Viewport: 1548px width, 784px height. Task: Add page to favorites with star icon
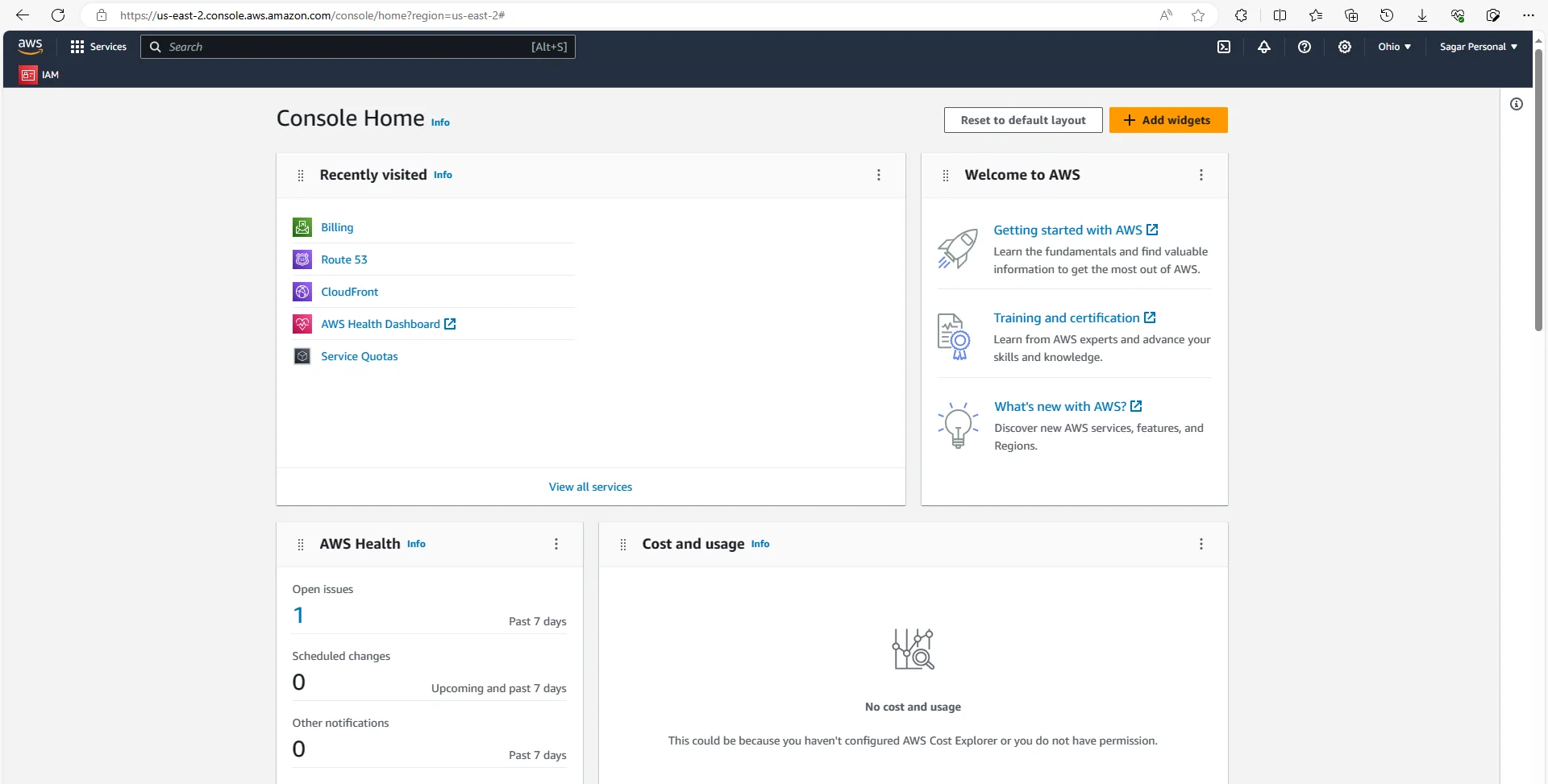click(1198, 15)
